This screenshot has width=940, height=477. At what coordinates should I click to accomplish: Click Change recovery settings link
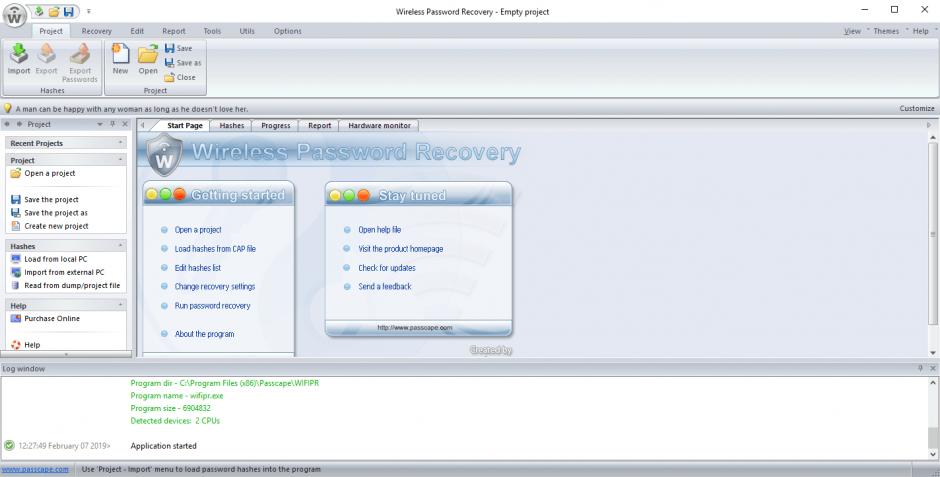coord(215,286)
